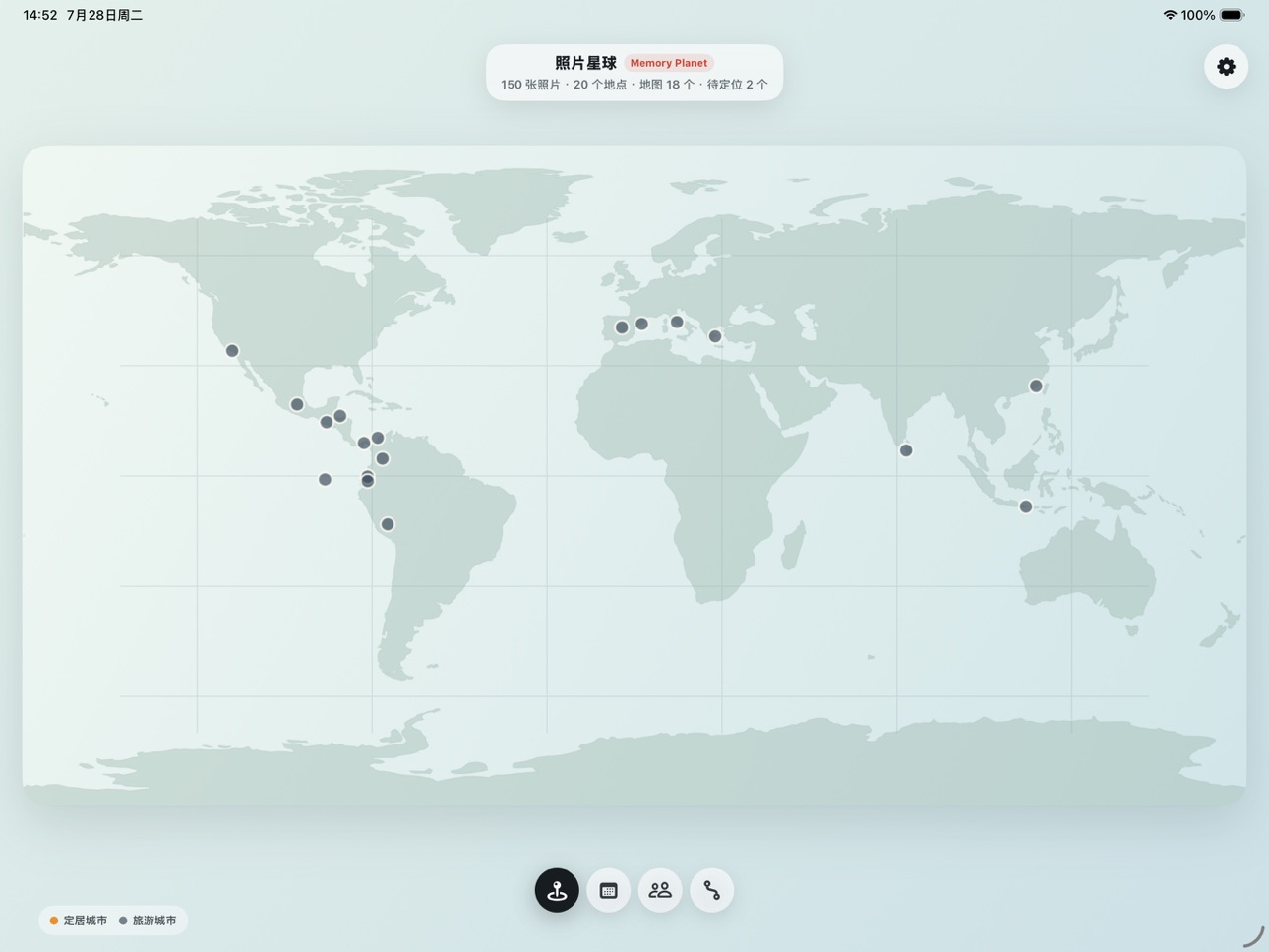Open settings with the gear icon
Viewport: 1269px width, 952px height.
click(x=1226, y=67)
